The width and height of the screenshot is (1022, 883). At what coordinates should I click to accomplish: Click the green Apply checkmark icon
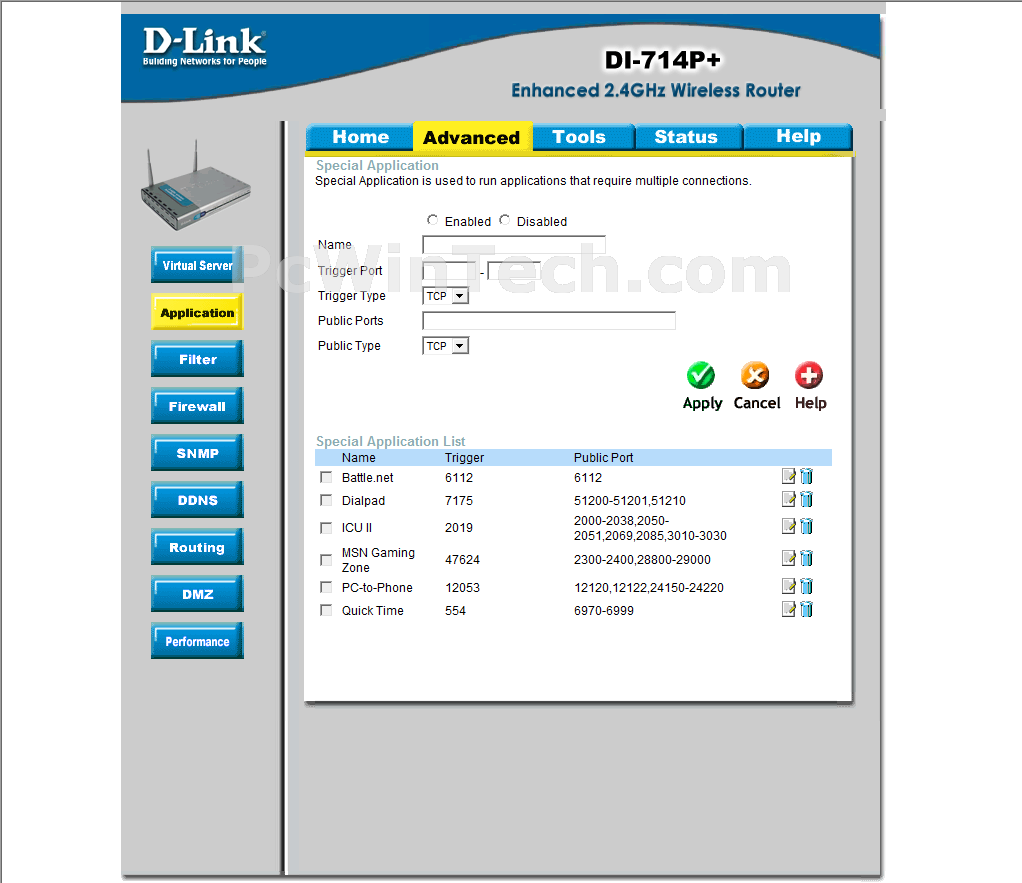coord(701,375)
